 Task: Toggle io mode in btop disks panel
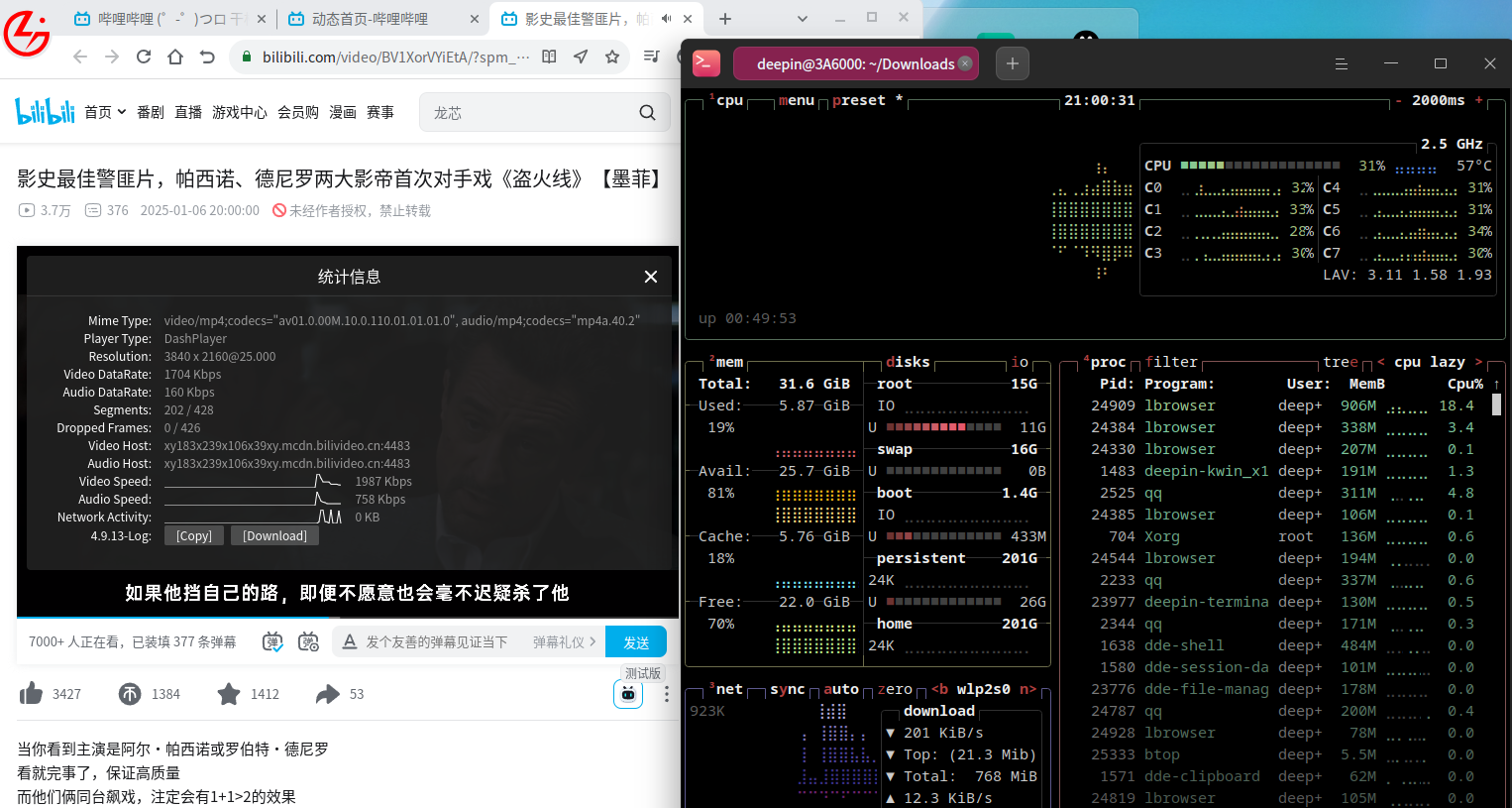tap(1020, 362)
